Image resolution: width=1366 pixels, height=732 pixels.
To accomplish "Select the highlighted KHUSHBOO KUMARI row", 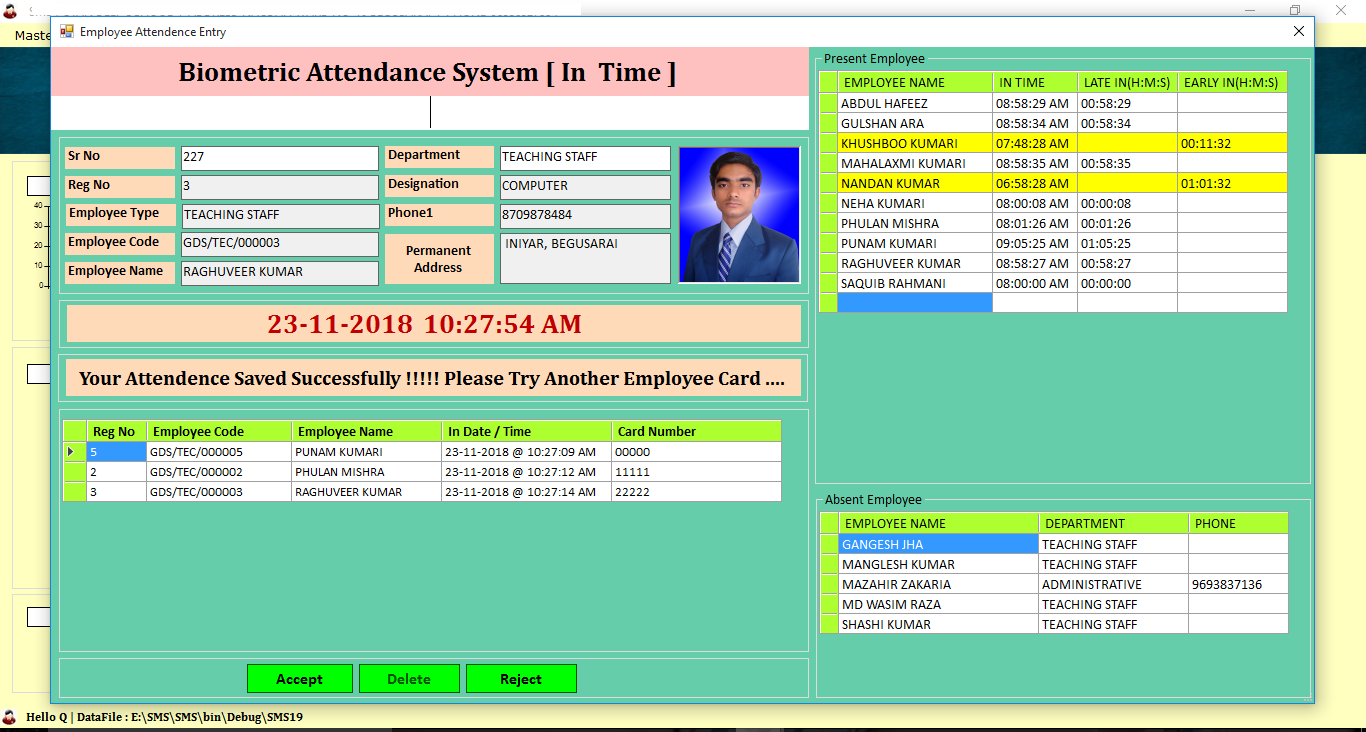I will click(x=914, y=144).
